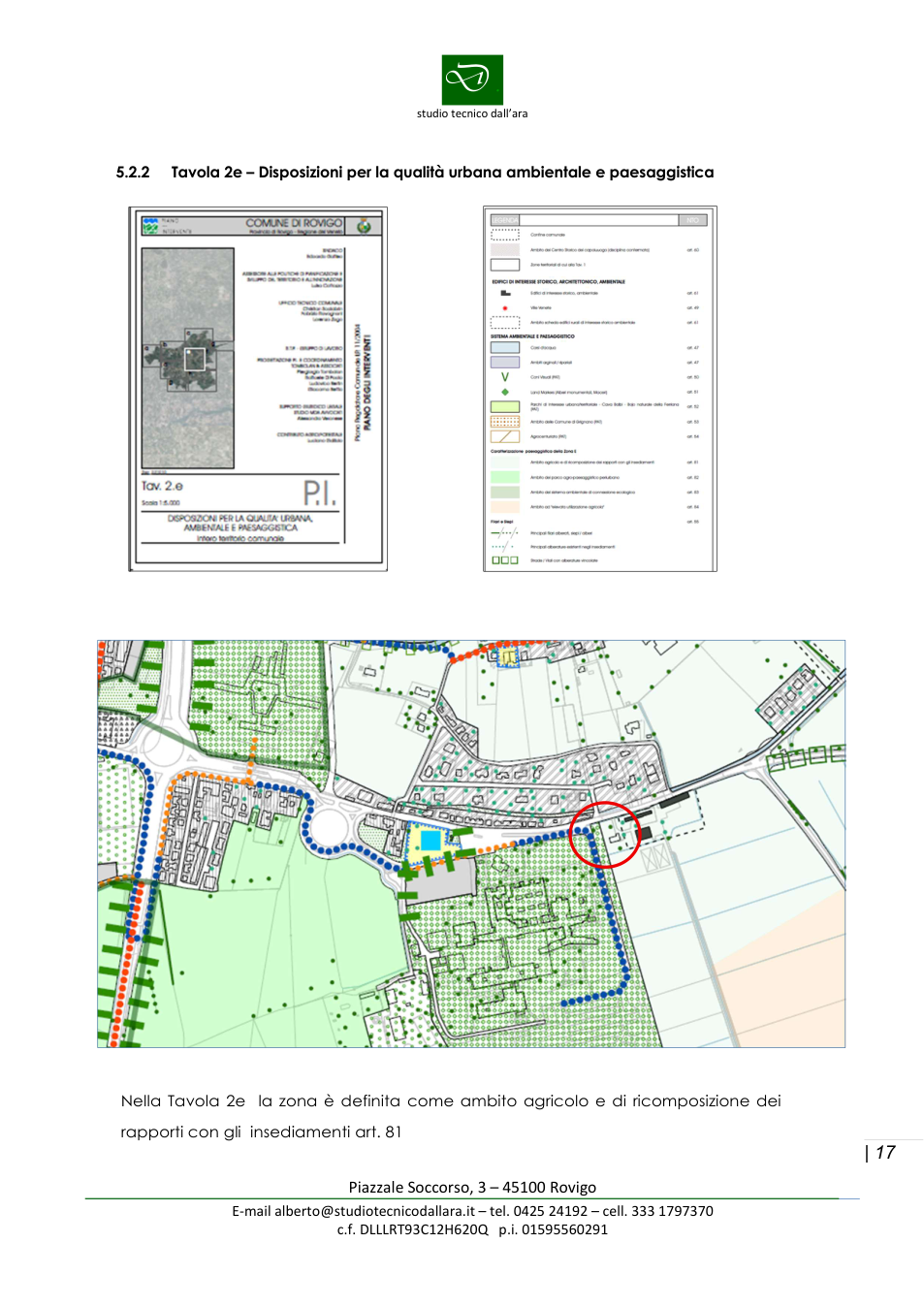
Task: Click the 'Tav. 2.e' label on the cover
Action: [x=162, y=486]
